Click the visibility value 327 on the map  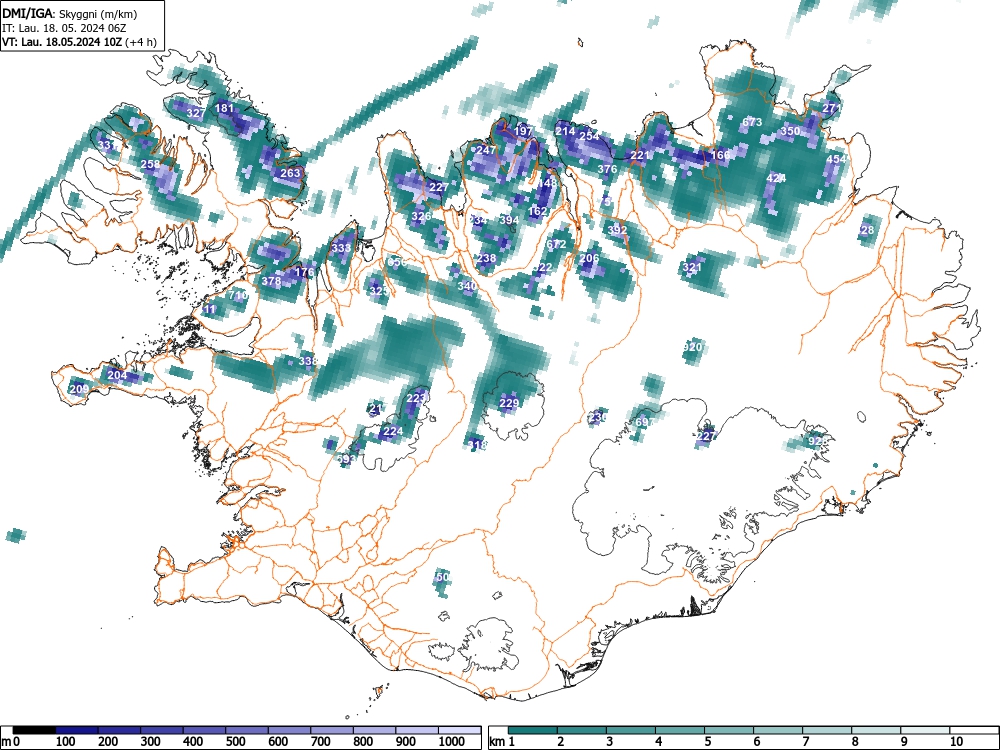click(x=196, y=113)
